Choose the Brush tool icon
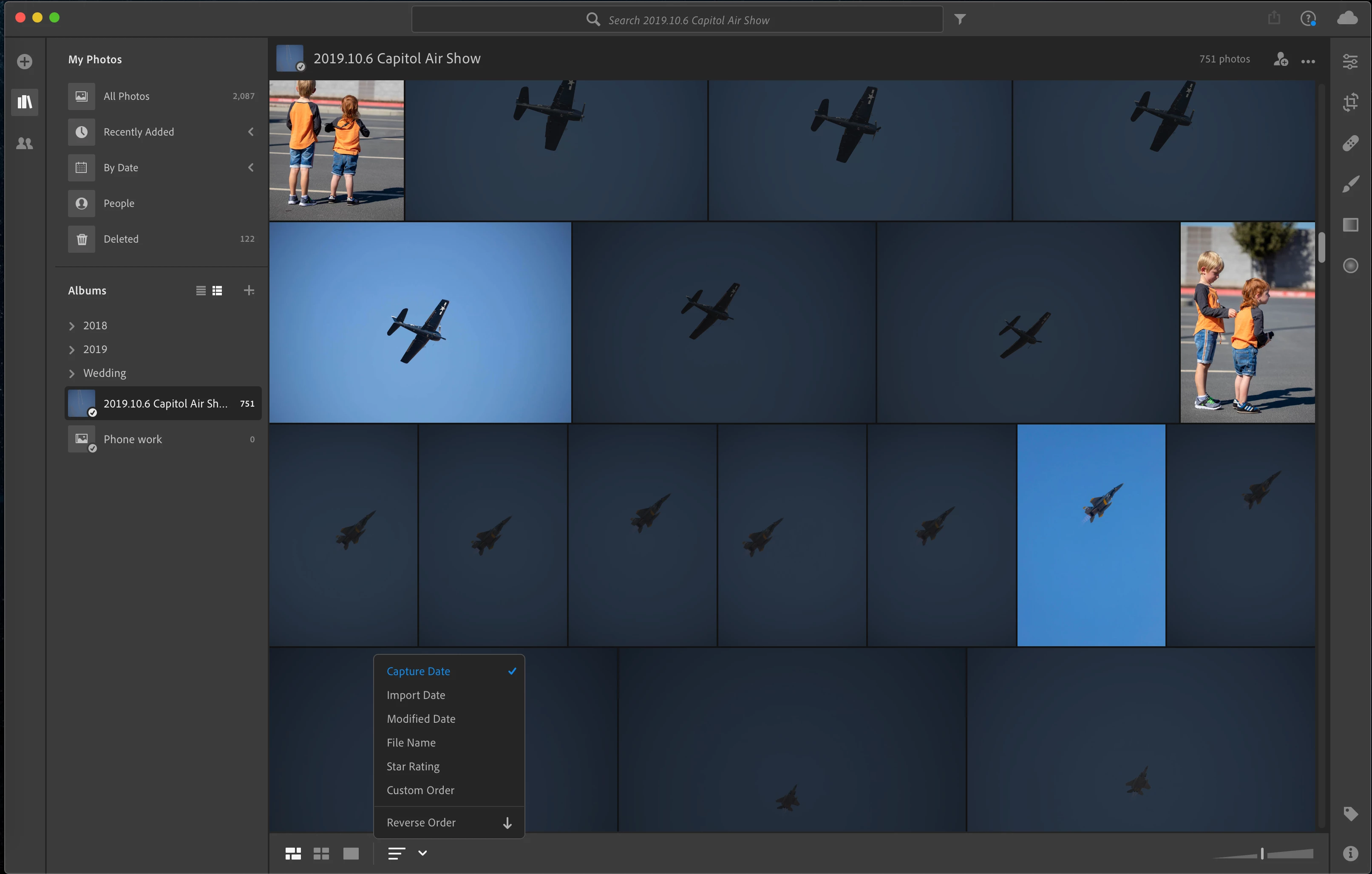This screenshot has width=1372, height=874. 1350,184
